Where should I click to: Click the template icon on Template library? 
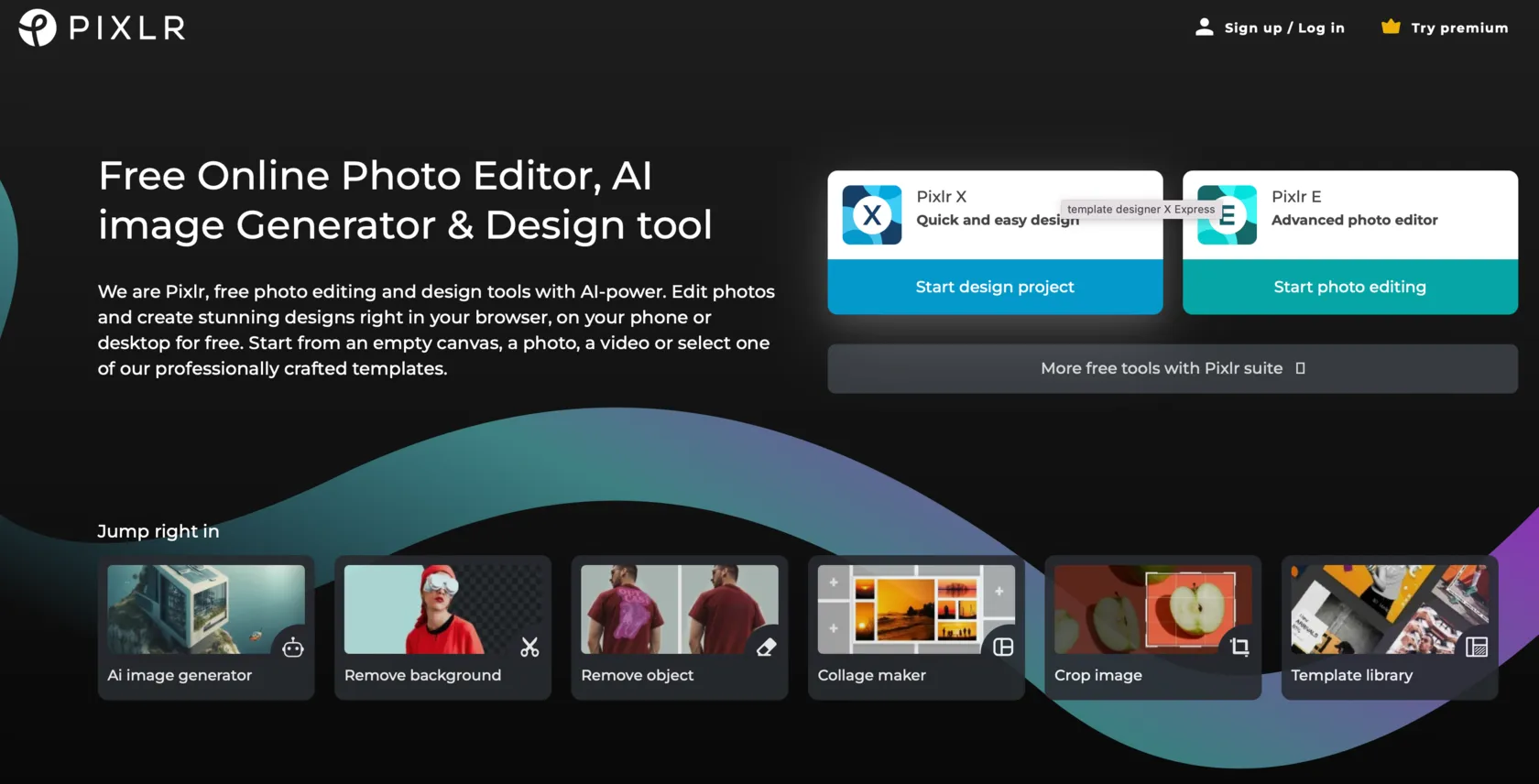point(1476,648)
